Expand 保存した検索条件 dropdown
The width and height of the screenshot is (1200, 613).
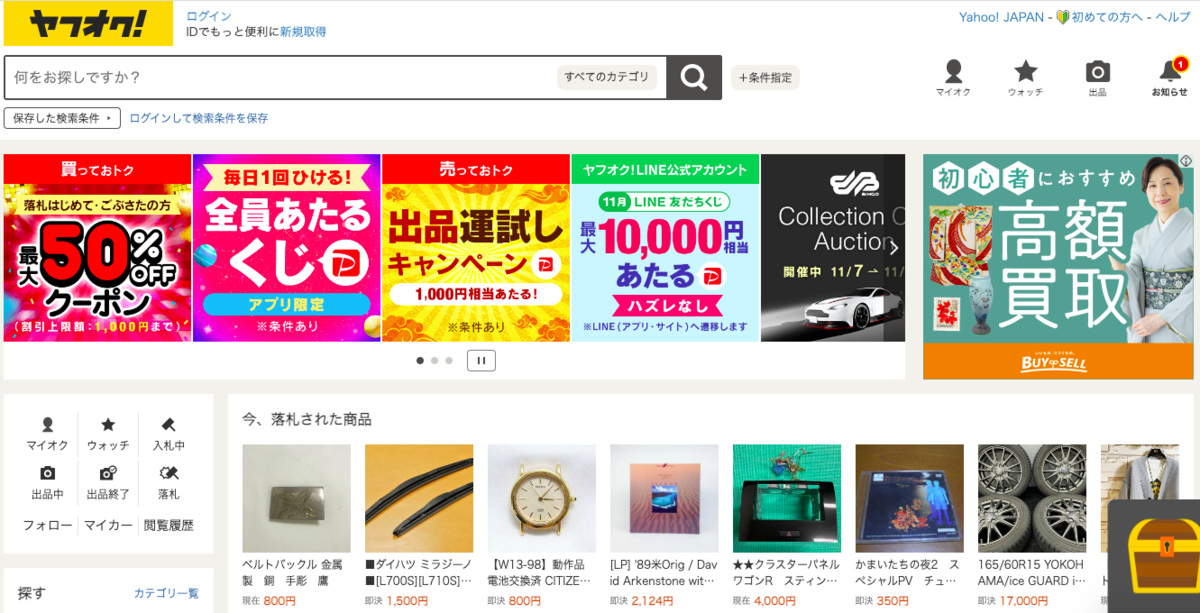[x=62, y=118]
